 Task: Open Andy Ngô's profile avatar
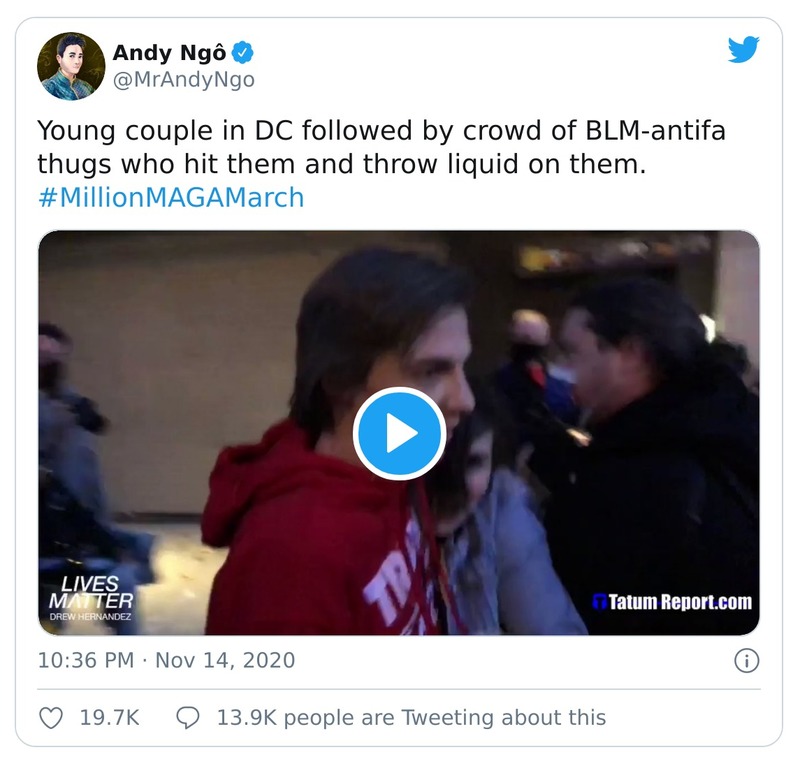point(71,66)
